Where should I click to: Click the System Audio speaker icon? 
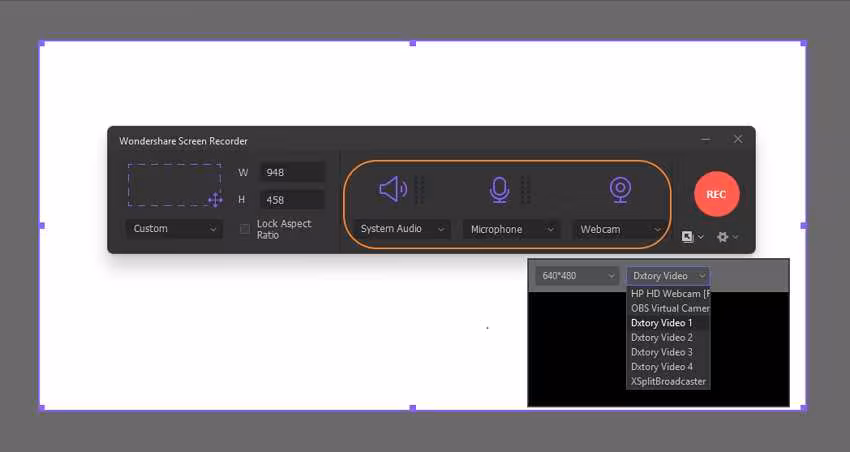tap(393, 189)
